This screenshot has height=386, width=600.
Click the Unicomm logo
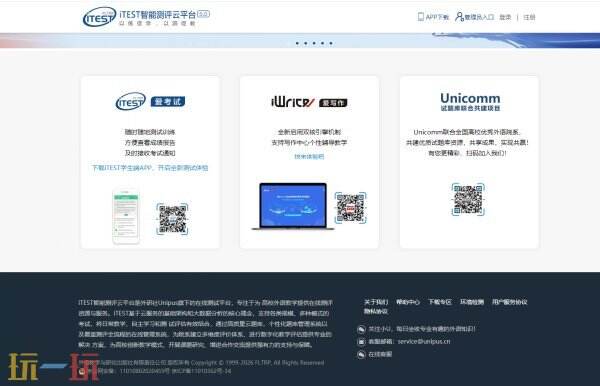pyautogui.click(x=470, y=102)
